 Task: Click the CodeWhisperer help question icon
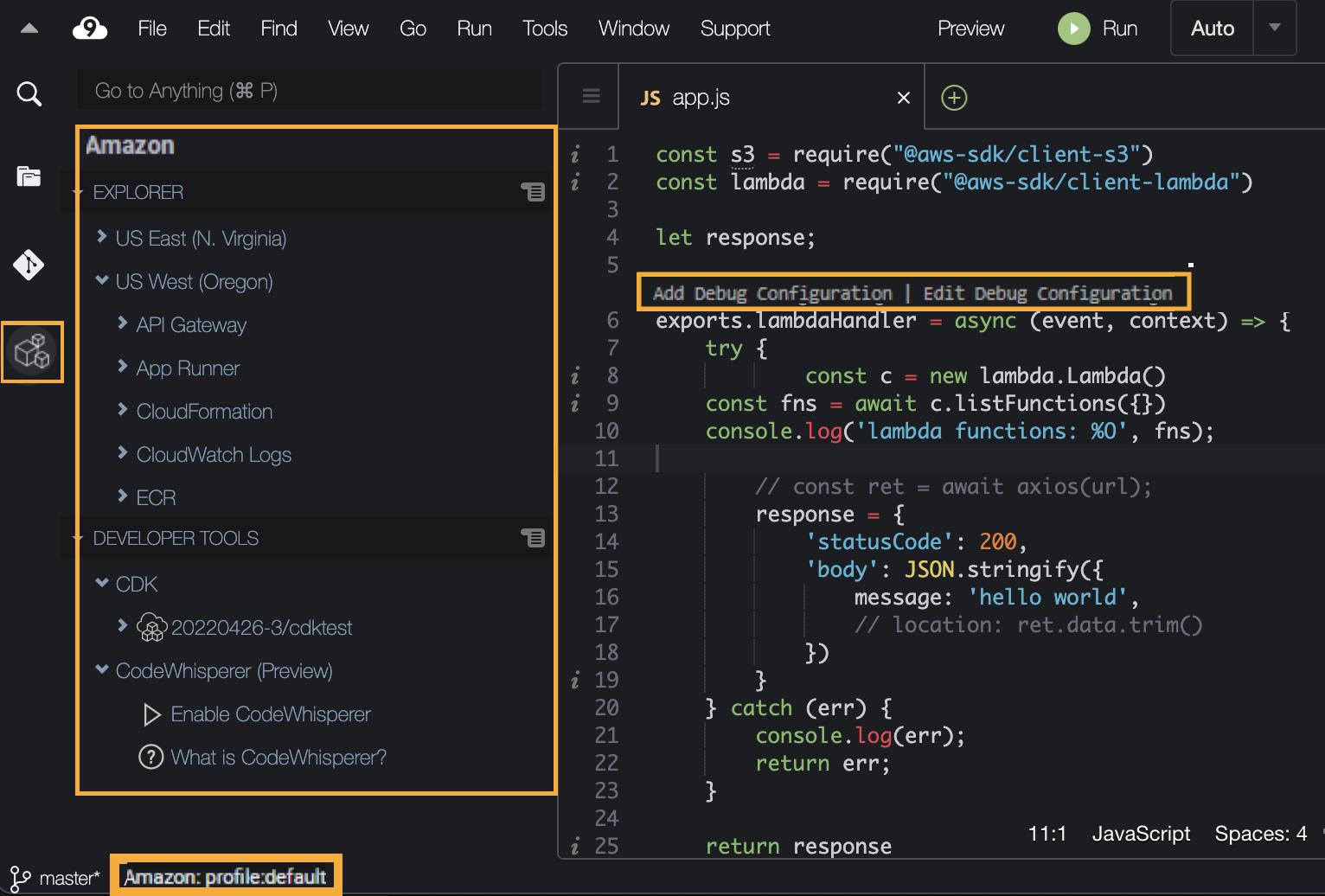pyautogui.click(x=151, y=758)
